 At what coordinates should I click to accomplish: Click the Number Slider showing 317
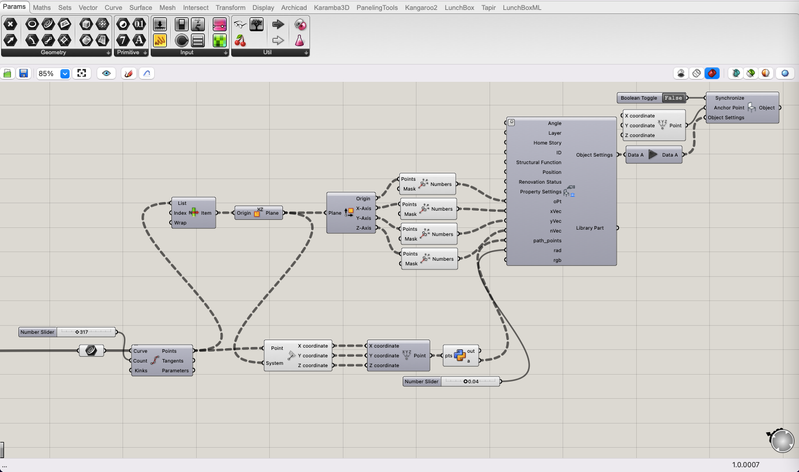coord(68,332)
